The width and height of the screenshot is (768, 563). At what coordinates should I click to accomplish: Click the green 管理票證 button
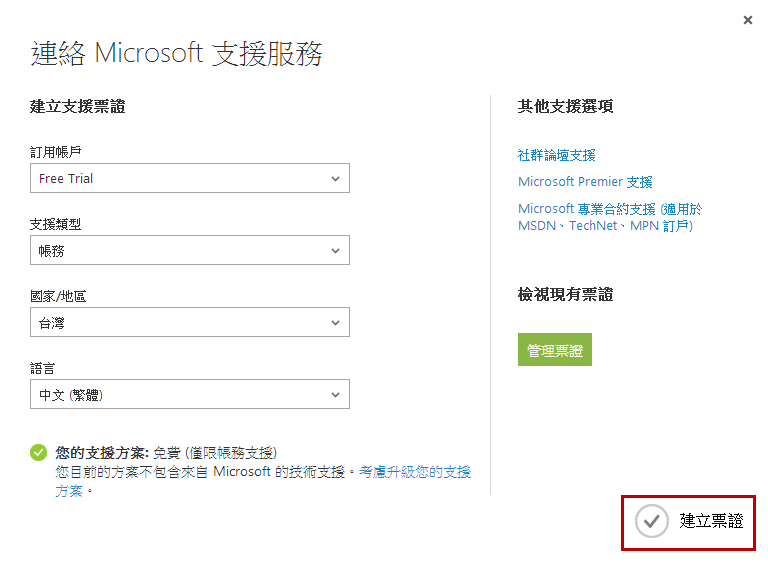click(x=555, y=350)
